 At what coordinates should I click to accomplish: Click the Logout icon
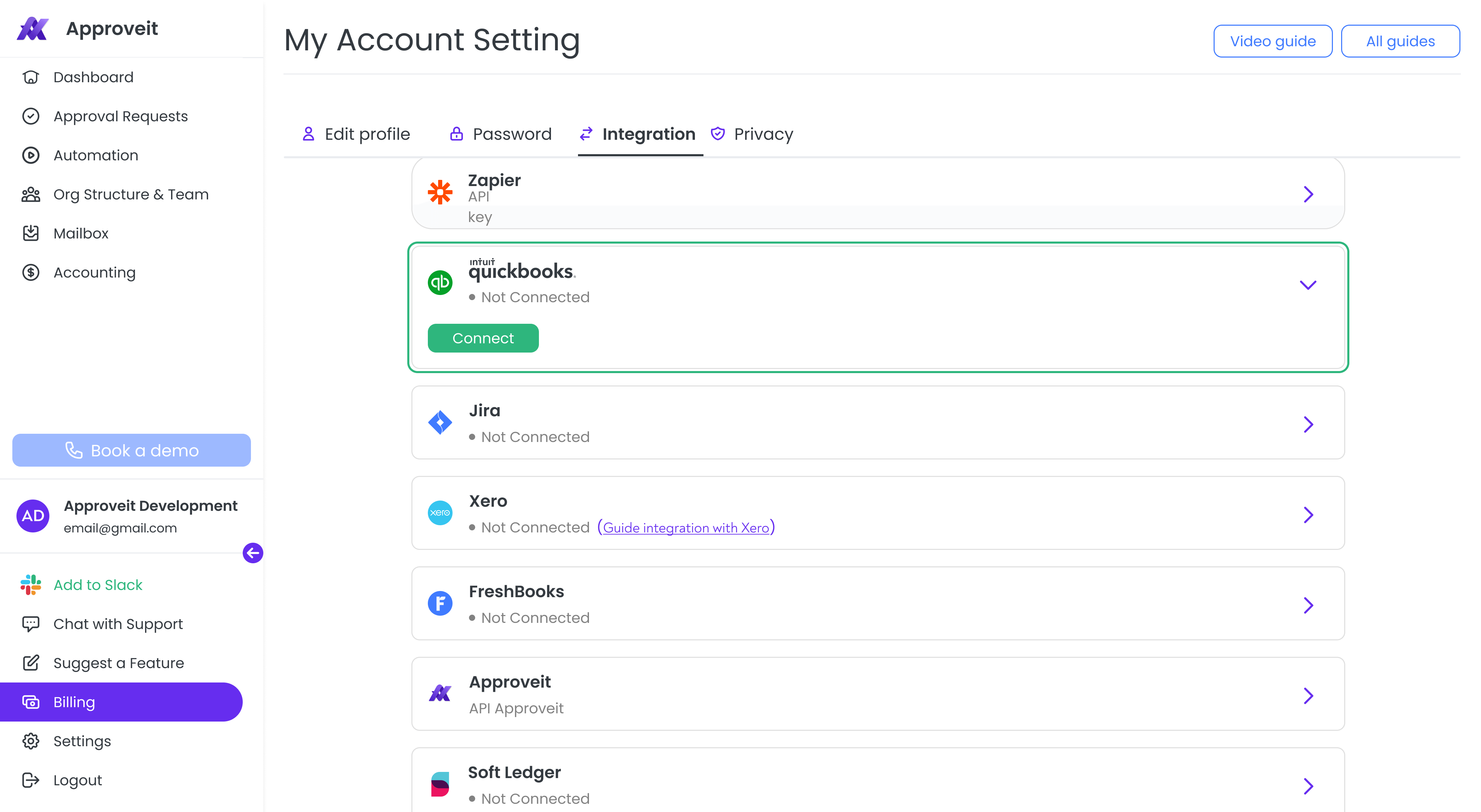31,780
